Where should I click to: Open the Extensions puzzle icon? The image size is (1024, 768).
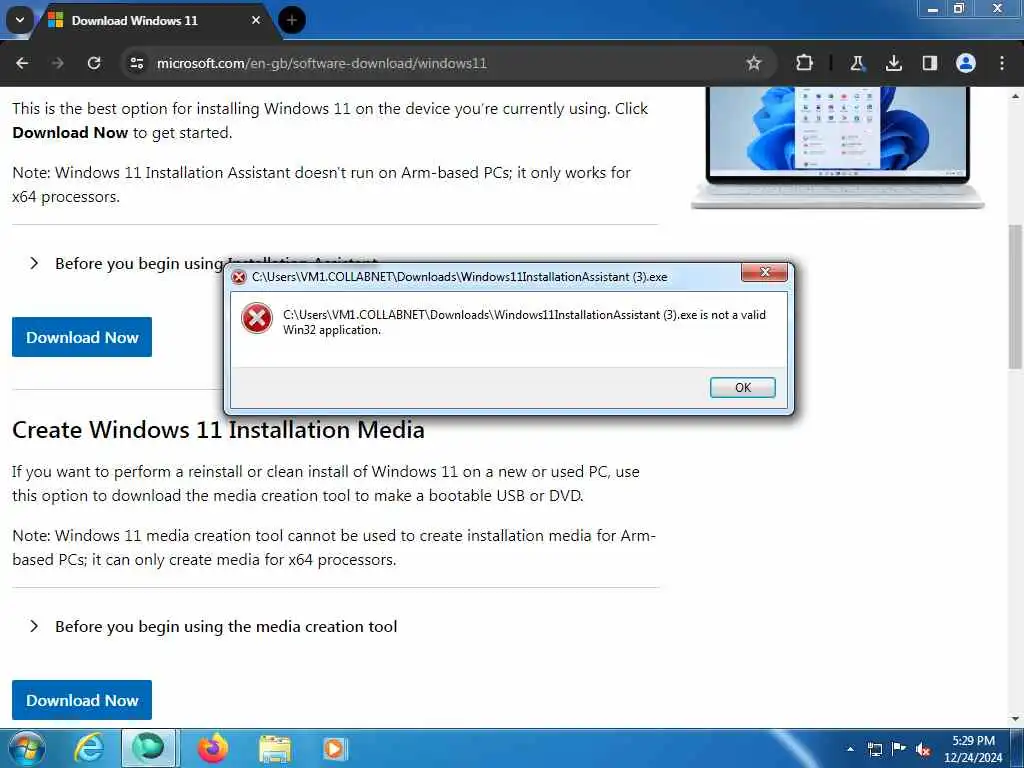click(x=805, y=63)
